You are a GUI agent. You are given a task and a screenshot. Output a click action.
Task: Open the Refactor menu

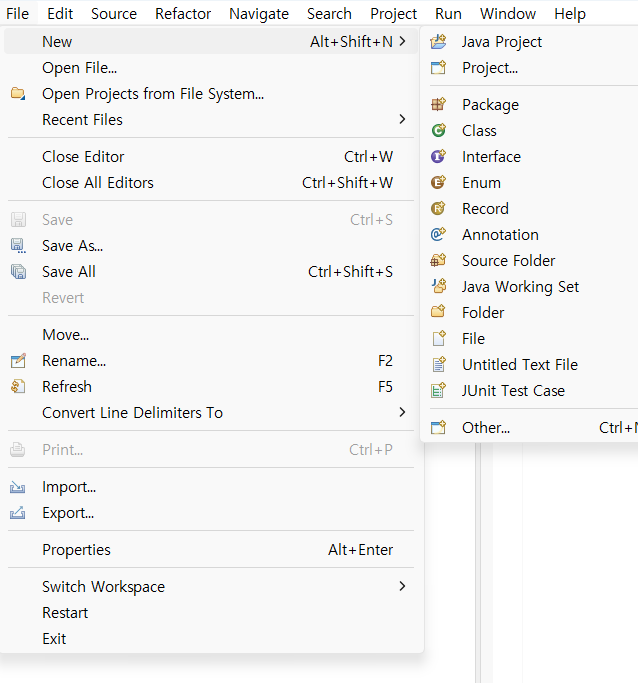[x=183, y=14]
